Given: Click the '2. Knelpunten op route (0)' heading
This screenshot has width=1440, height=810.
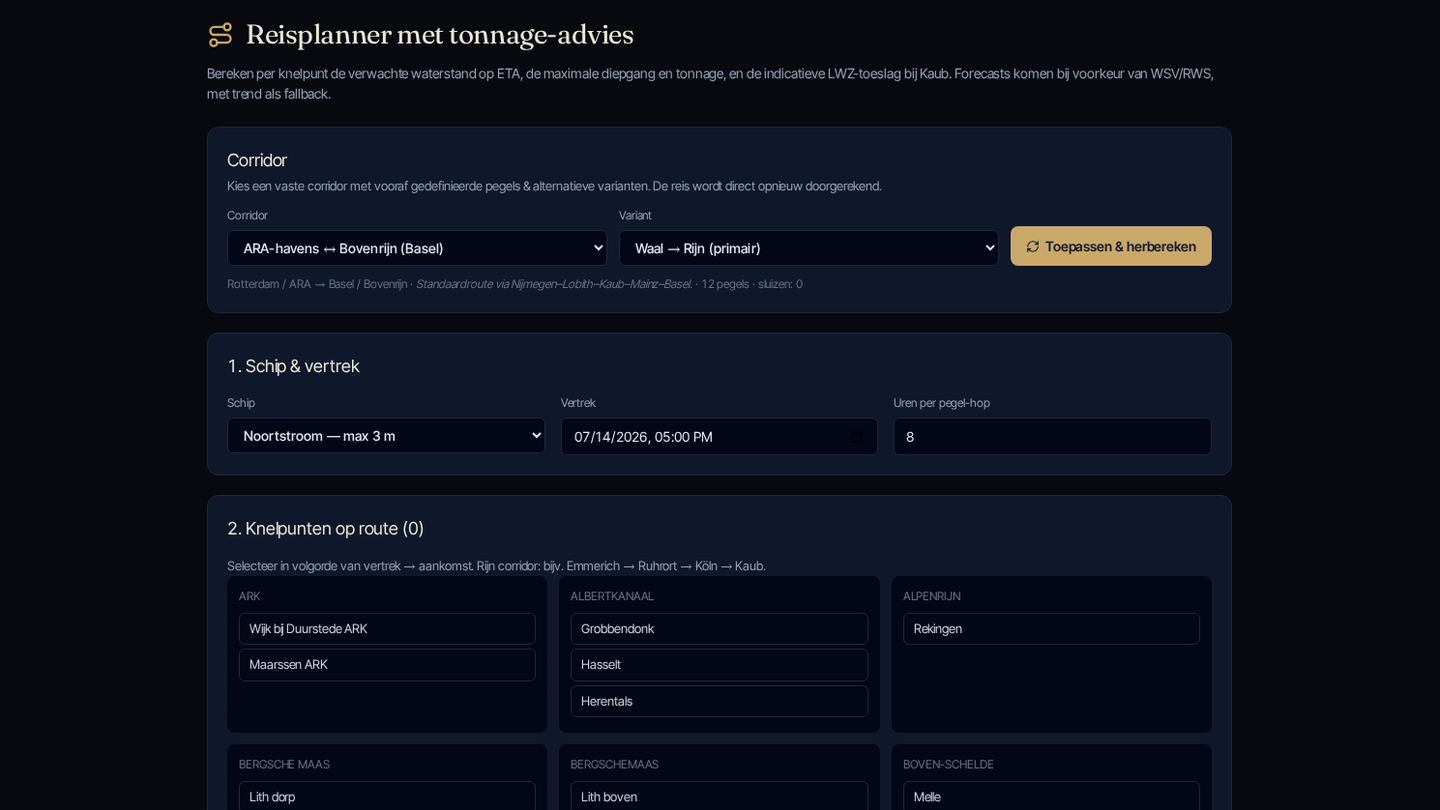Looking at the screenshot, I should (x=325, y=528).
